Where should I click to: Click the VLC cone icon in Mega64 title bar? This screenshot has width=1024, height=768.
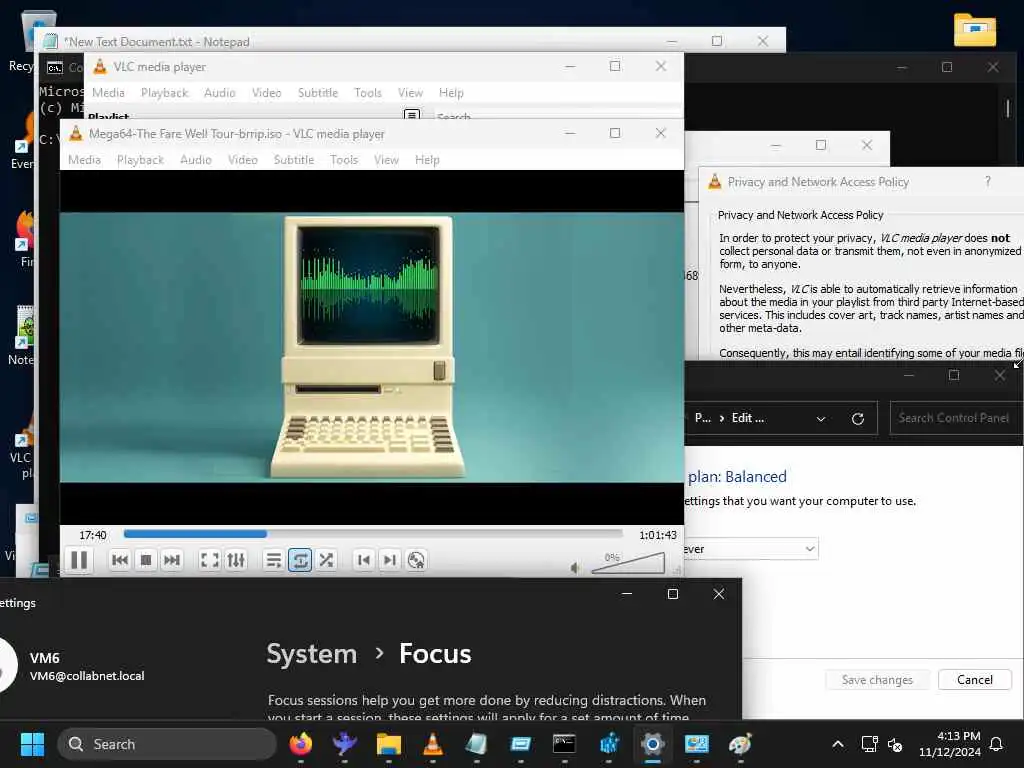(76, 133)
